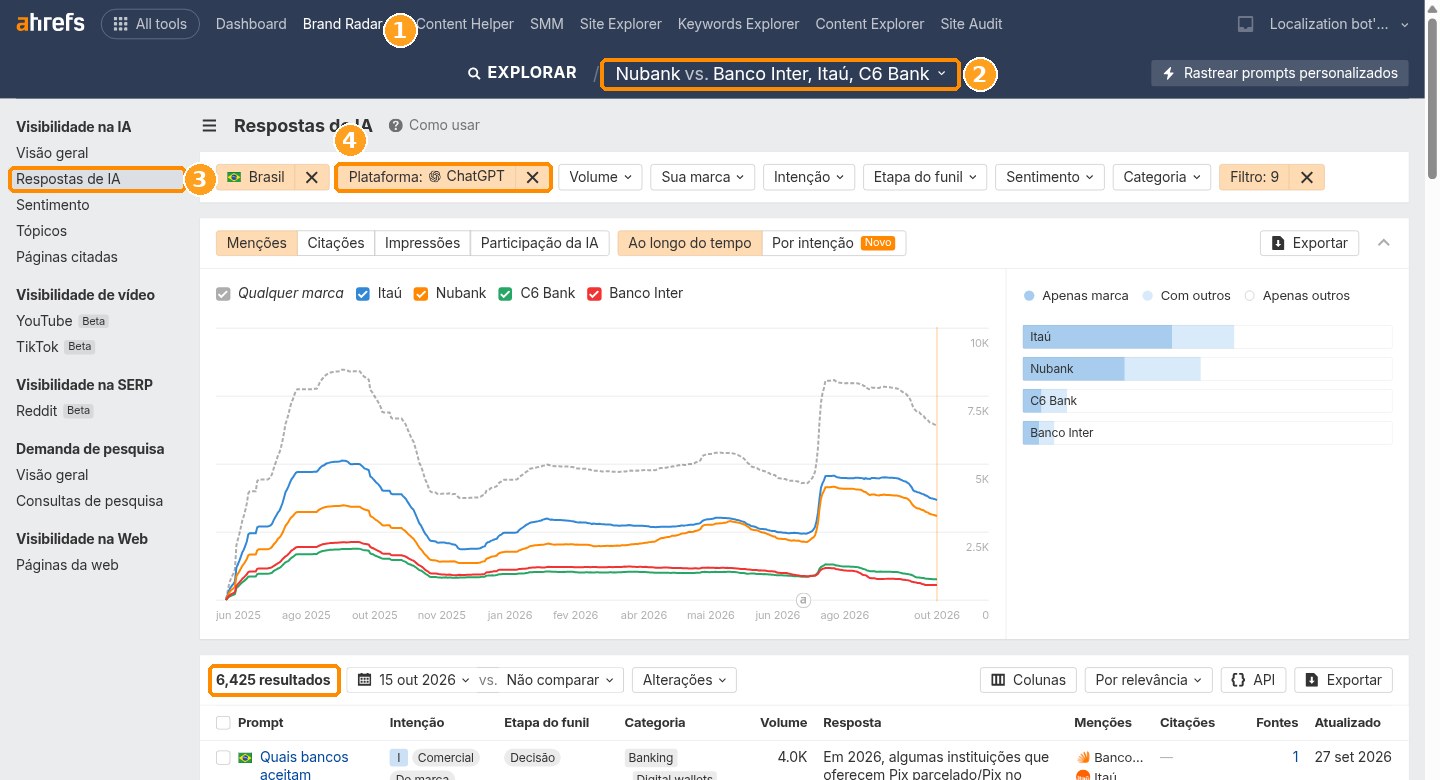Click the Exportar button above the chart

1310,243
